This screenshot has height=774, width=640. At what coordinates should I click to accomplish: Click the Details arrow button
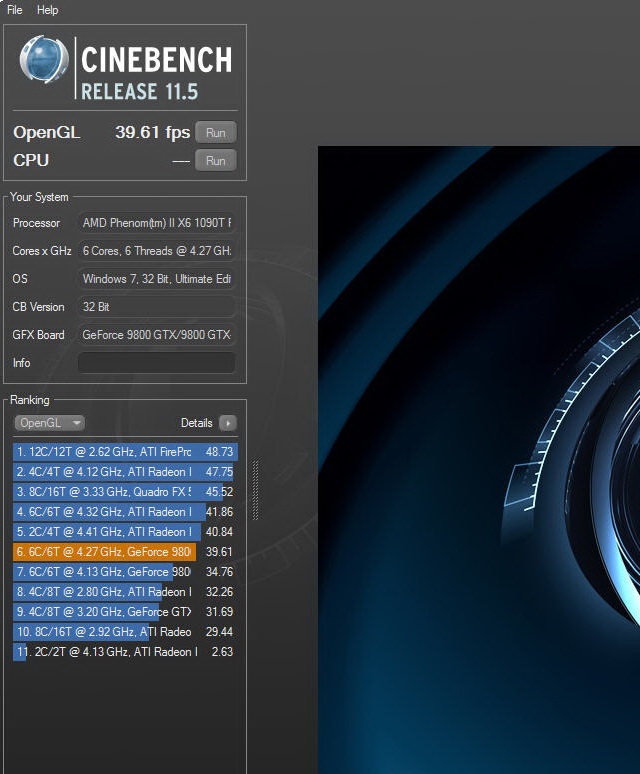[x=227, y=423]
